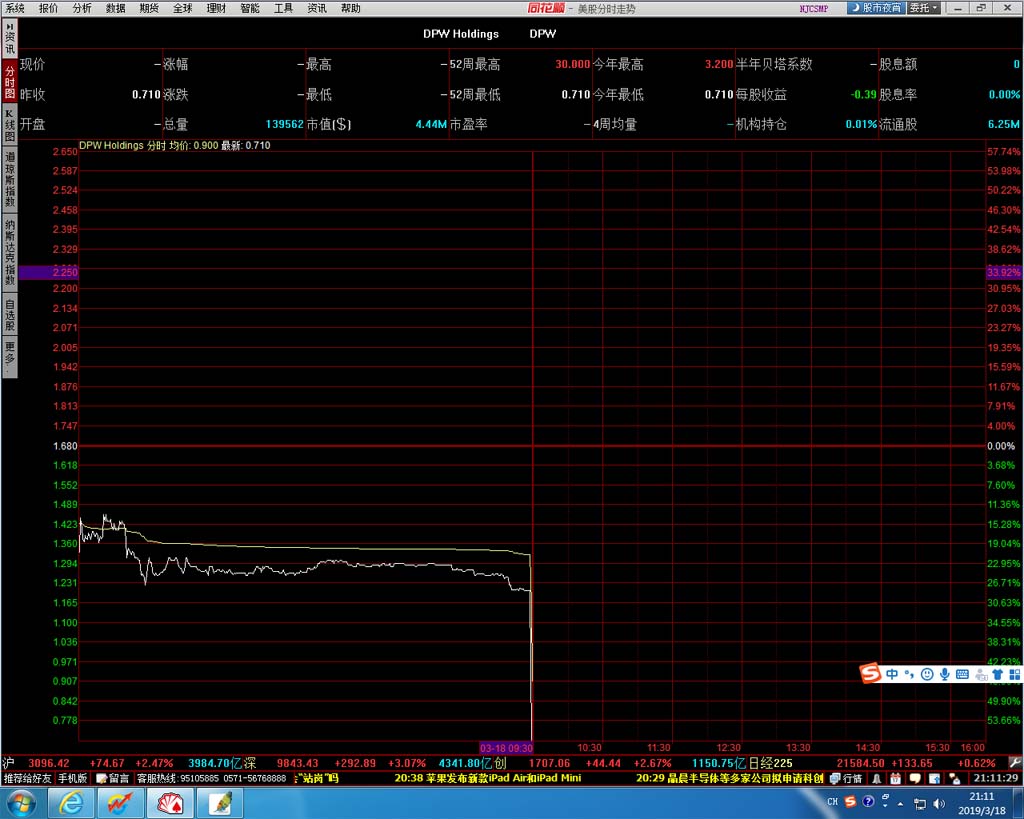Click the 52周最高 value 30.000
Image resolution: width=1024 pixels, height=819 pixels.
point(573,64)
